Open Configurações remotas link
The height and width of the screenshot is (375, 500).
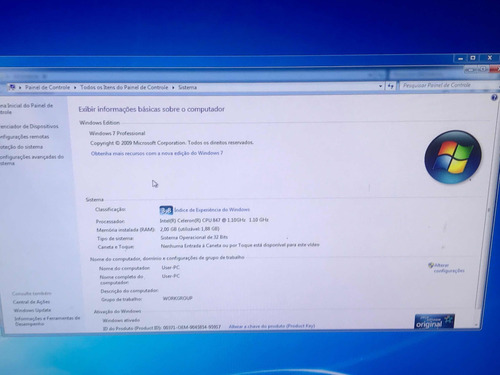coord(24,137)
